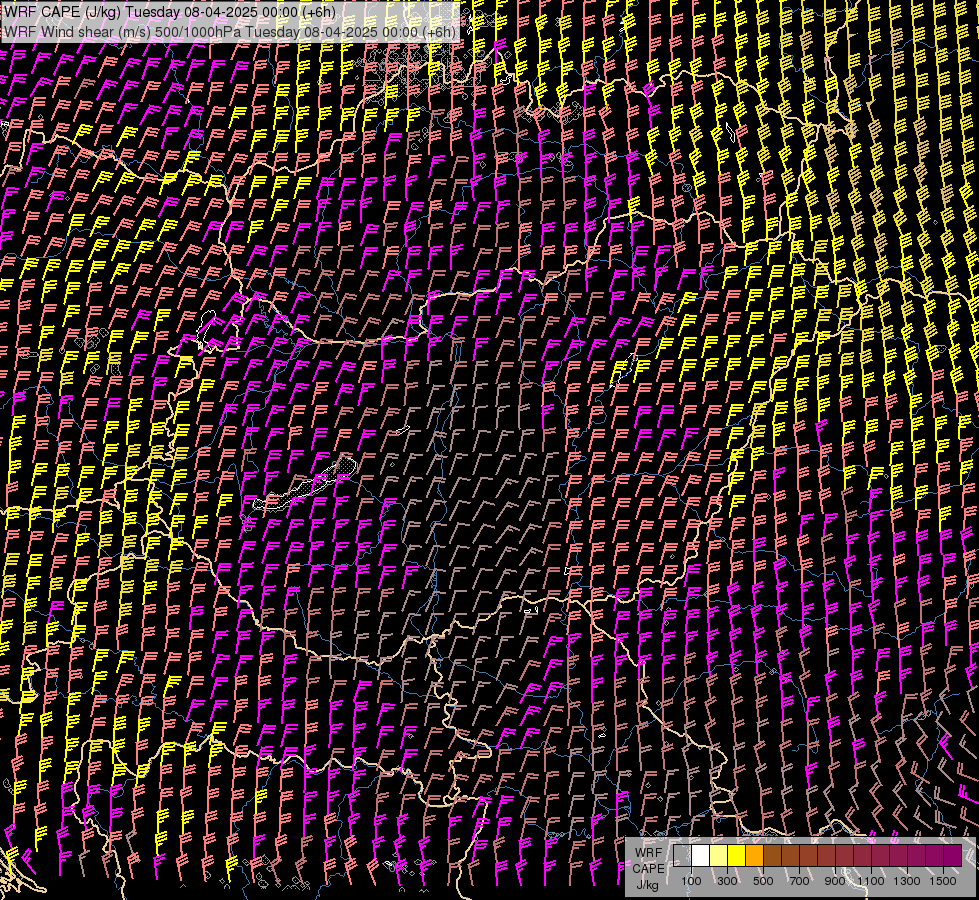
Task: Click the 1100 legend value label
Action: [871, 881]
